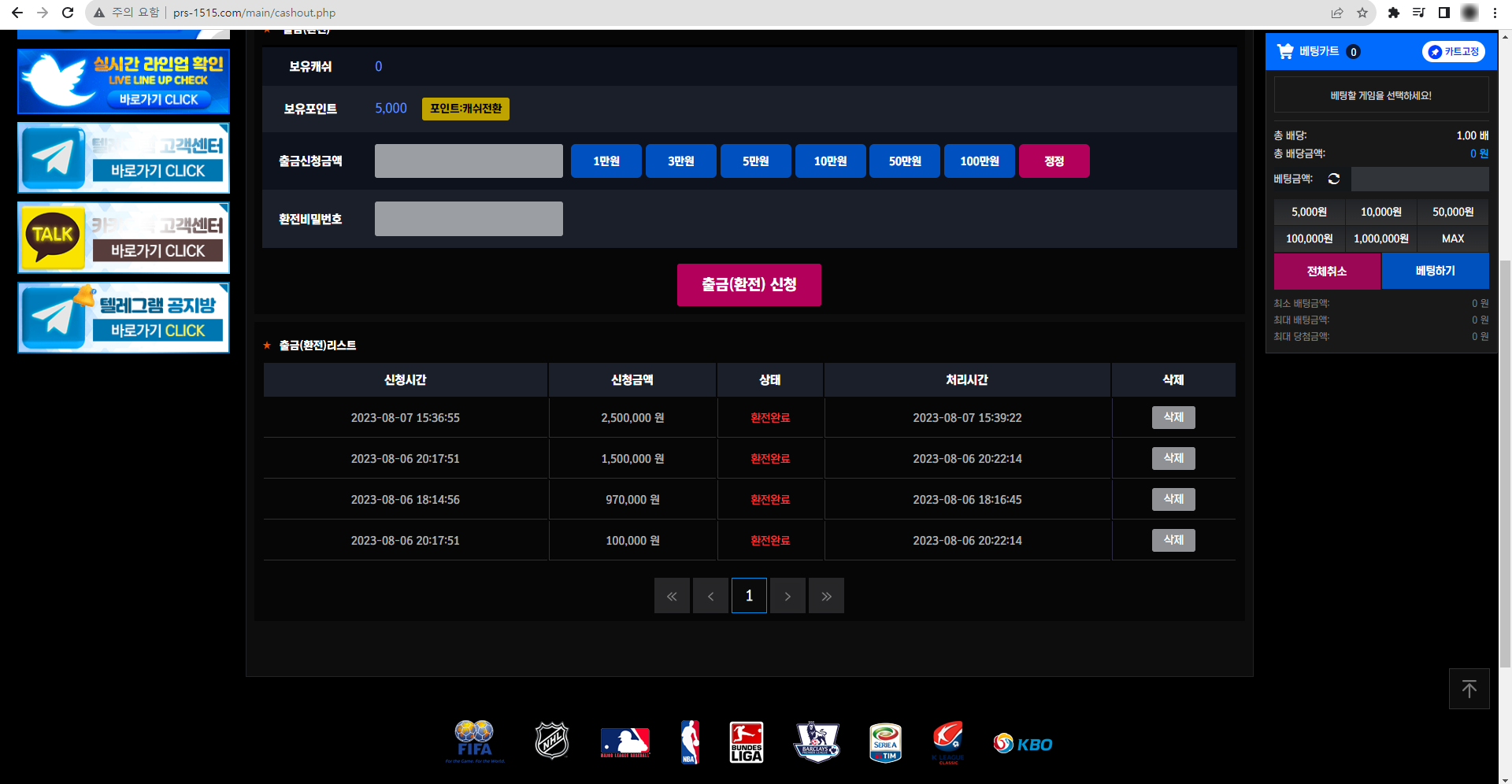1512x784 pixels.
Task: Choose the 50,000원 bet amount
Action: point(1453,212)
